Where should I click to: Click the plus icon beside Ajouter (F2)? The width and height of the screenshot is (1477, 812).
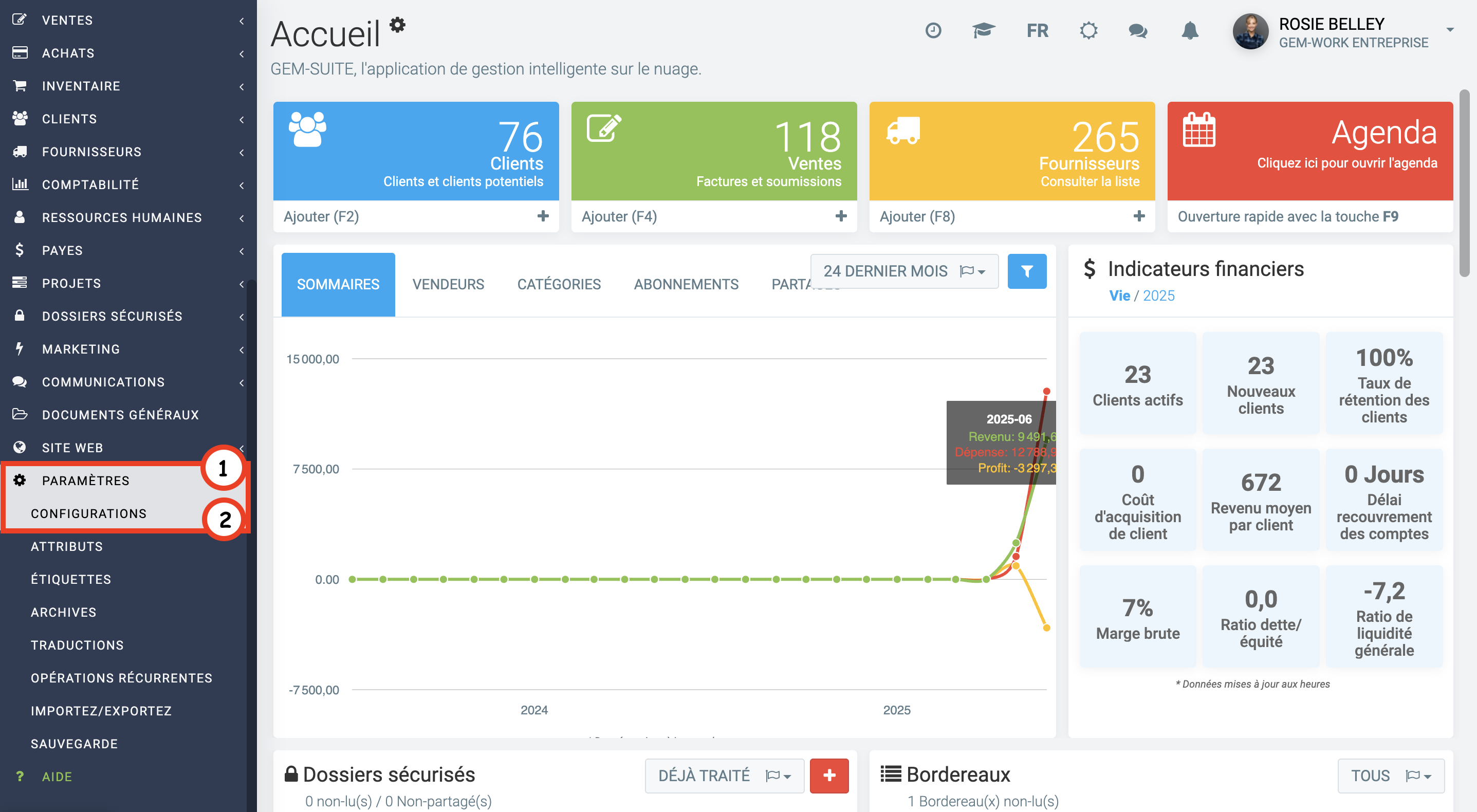pos(542,216)
